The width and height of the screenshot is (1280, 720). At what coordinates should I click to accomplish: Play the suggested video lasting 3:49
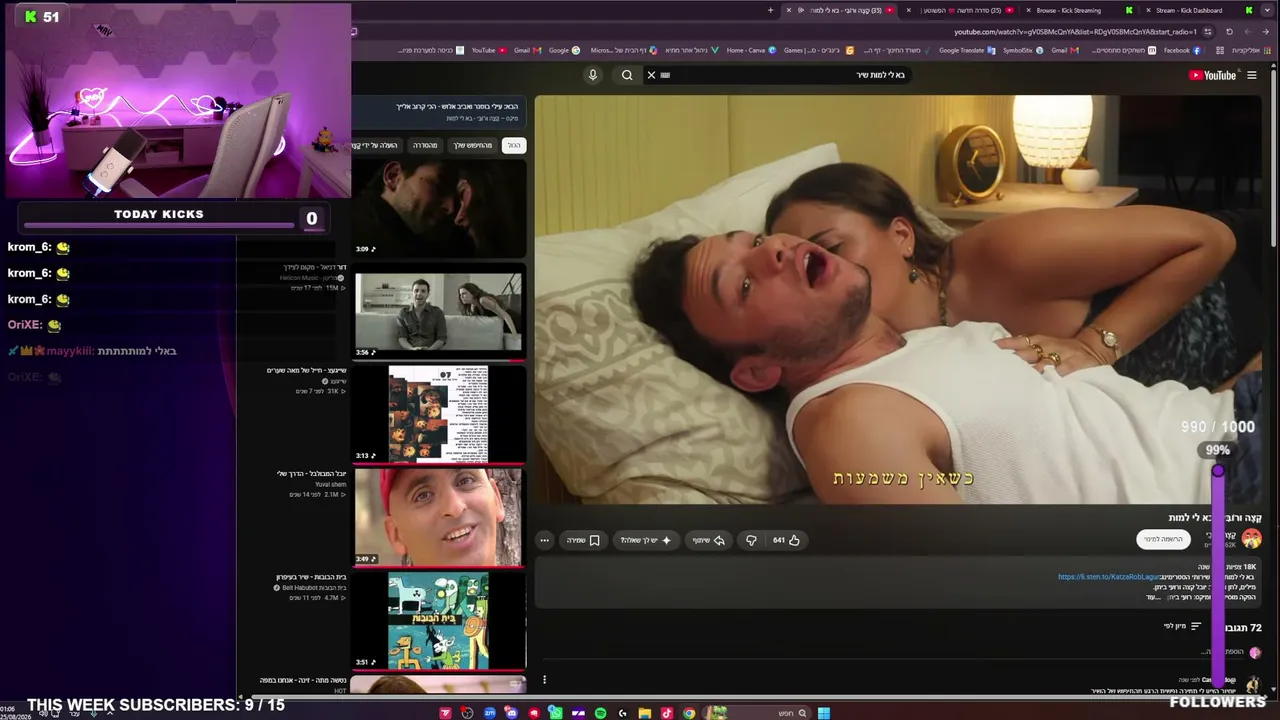coord(439,517)
